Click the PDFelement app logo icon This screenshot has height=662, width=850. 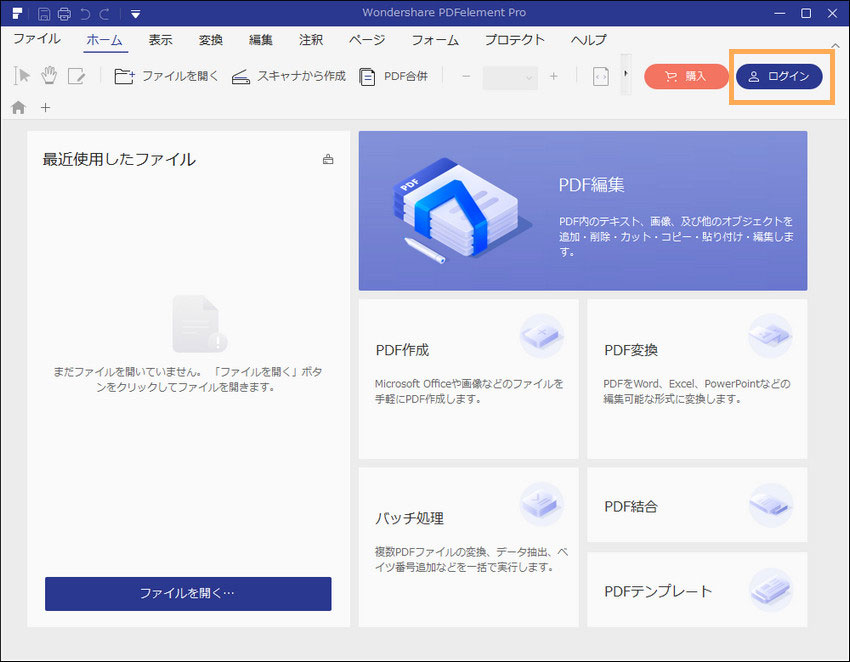tap(18, 13)
